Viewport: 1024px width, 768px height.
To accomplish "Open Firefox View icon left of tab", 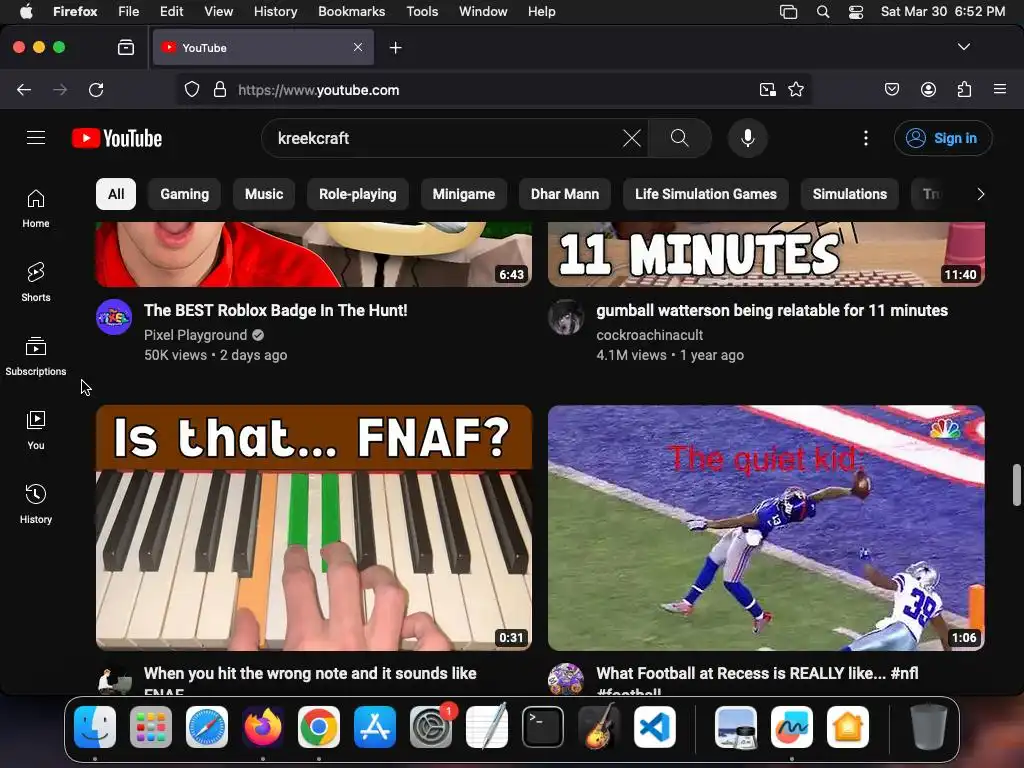I will (x=125, y=47).
